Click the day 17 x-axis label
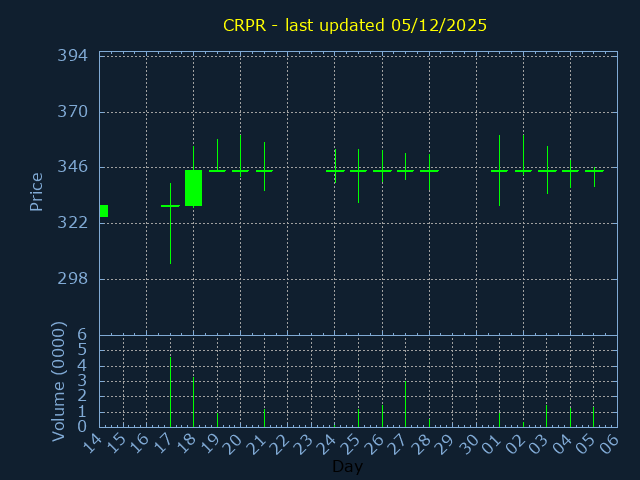The width and height of the screenshot is (640, 480). tap(163, 444)
